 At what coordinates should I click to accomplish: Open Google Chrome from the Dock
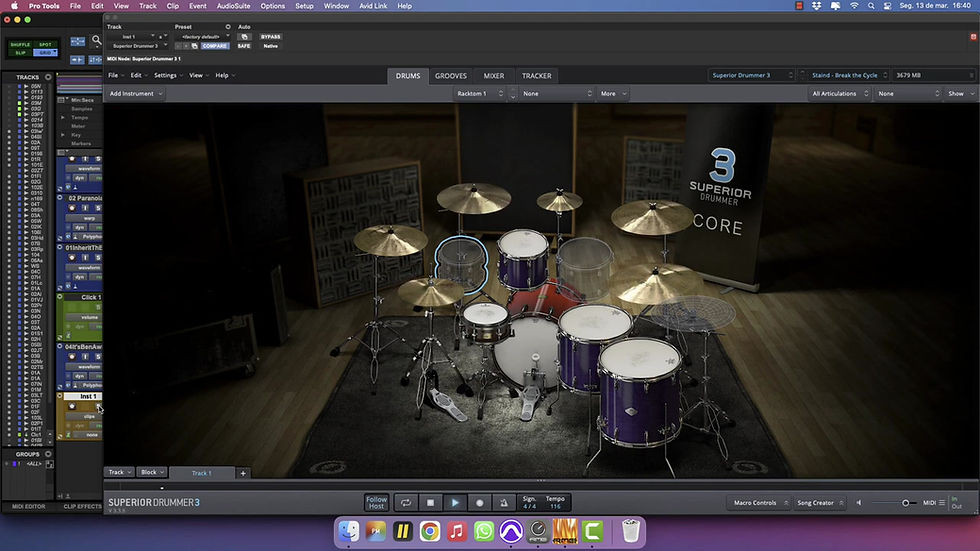tap(430, 532)
